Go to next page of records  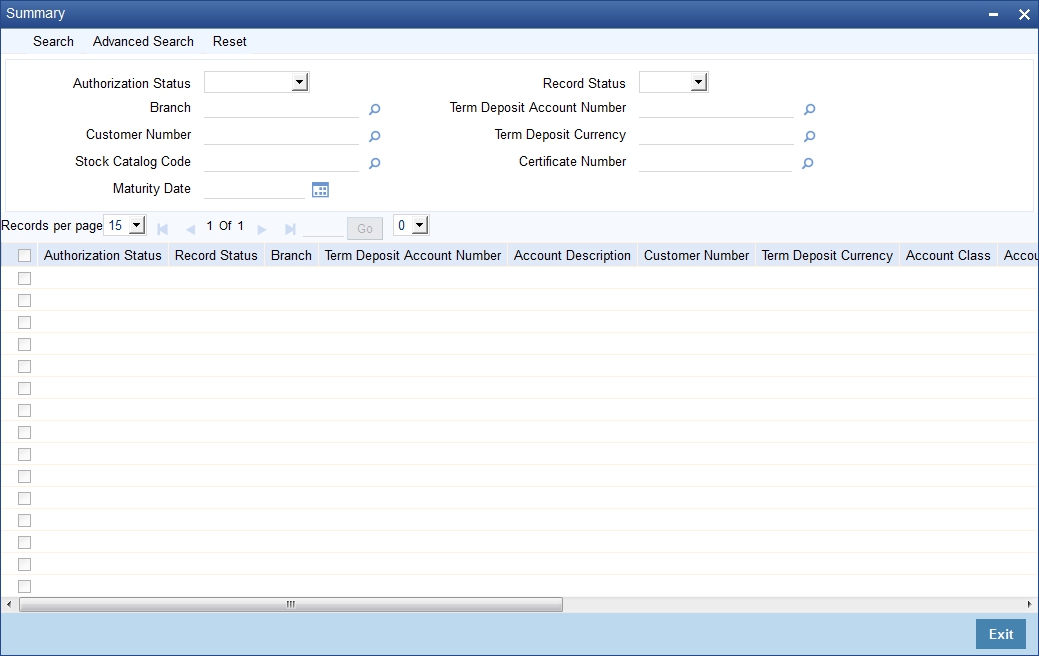coord(262,229)
